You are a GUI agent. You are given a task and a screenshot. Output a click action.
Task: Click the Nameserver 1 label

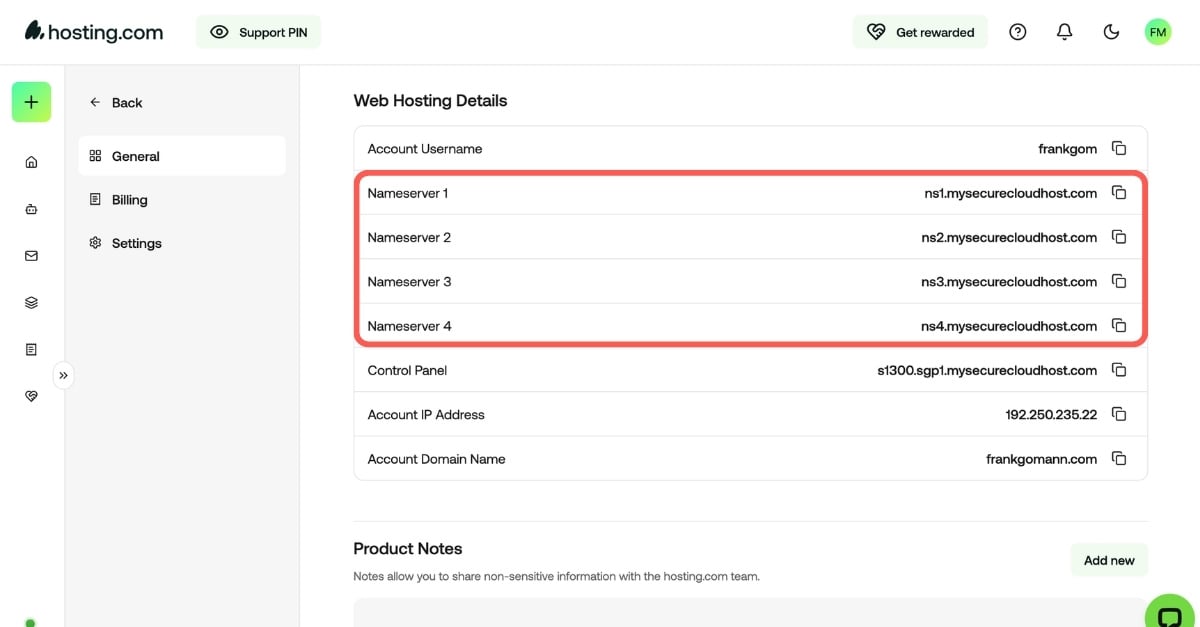pos(408,193)
